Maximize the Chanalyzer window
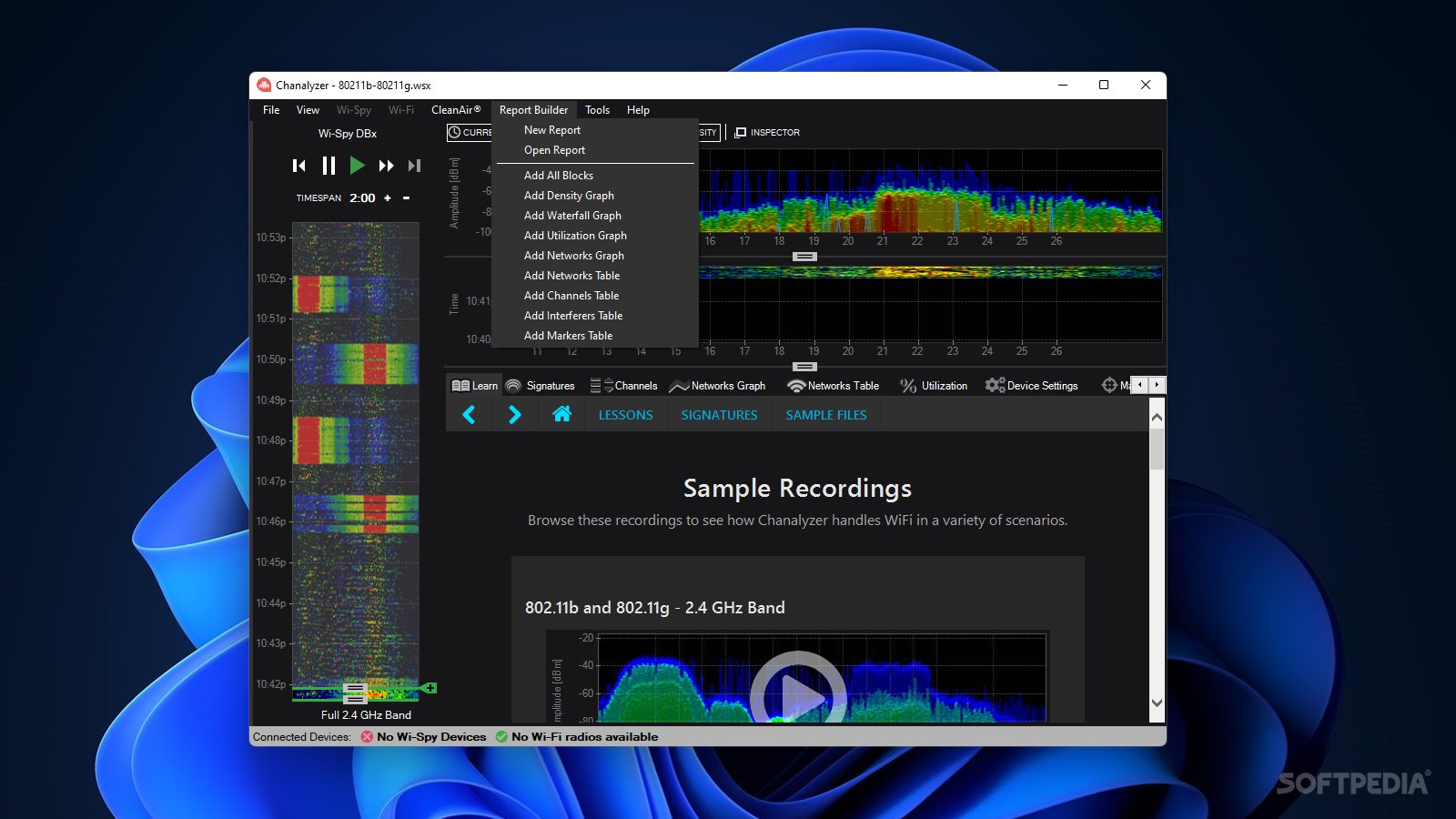 pyautogui.click(x=1104, y=85)
